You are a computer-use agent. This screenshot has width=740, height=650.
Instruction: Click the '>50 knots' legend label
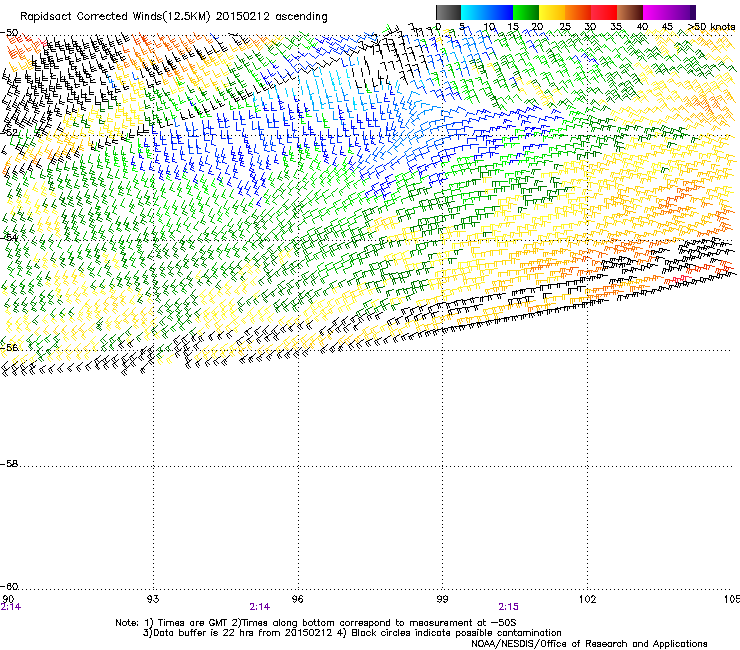711,26
